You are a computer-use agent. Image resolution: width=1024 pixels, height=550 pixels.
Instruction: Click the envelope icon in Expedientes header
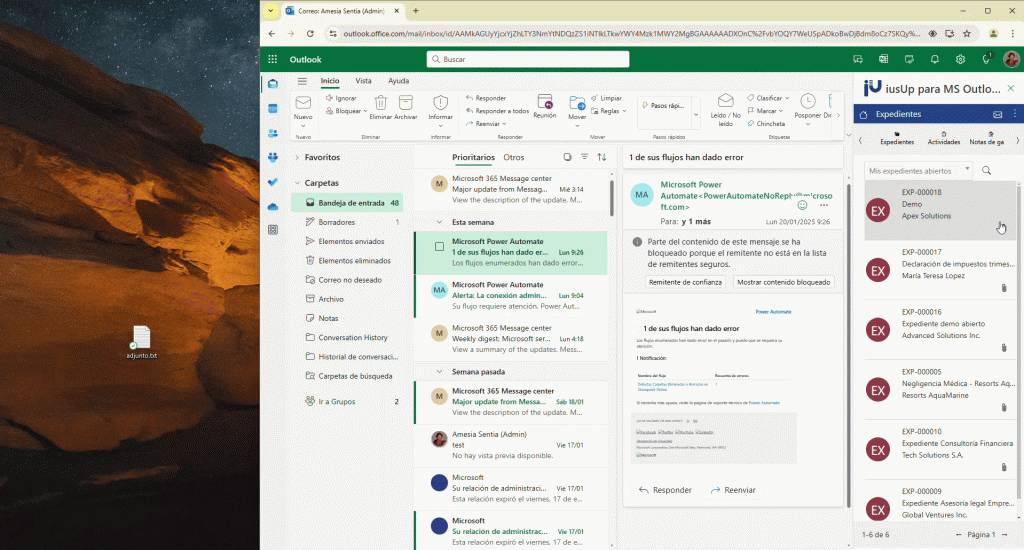(997, 114)
